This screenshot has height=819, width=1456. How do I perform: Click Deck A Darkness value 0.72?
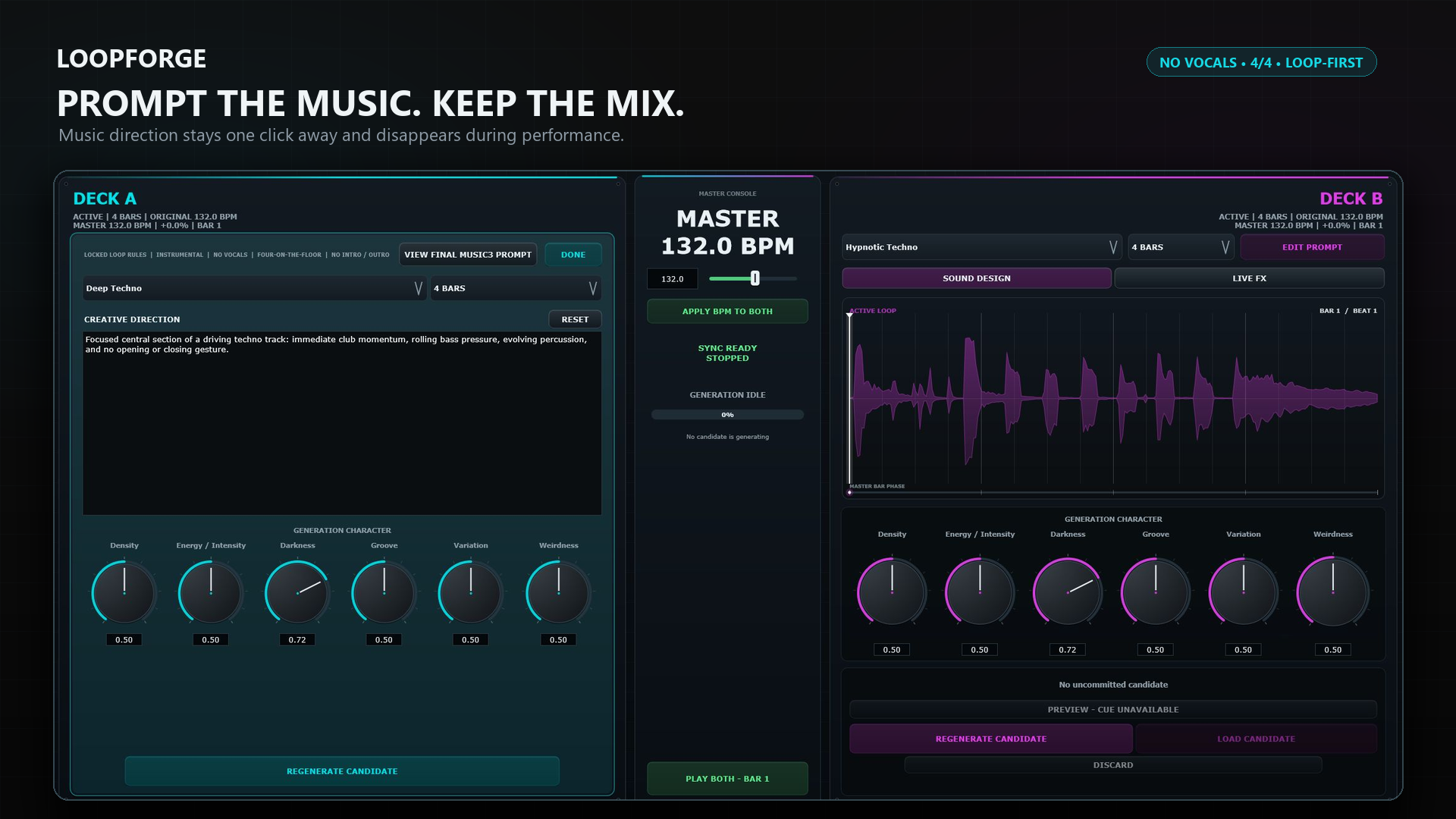297,640
